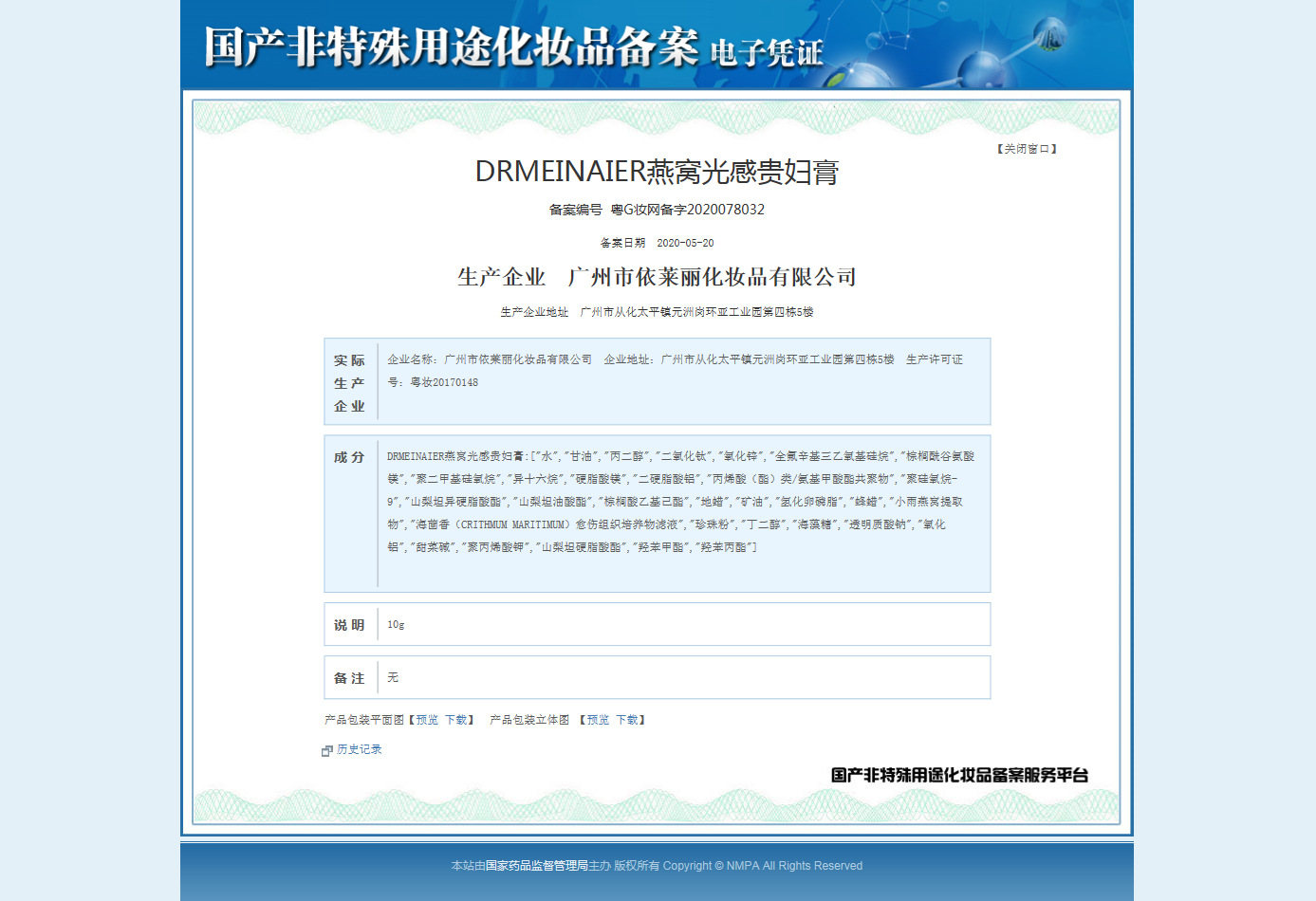The width and height of the screenshot is (1316, 901).
Task: Select the filing number 粤G妆网备字2020078032
Action: pyautogui.click(x=688, y=210)
